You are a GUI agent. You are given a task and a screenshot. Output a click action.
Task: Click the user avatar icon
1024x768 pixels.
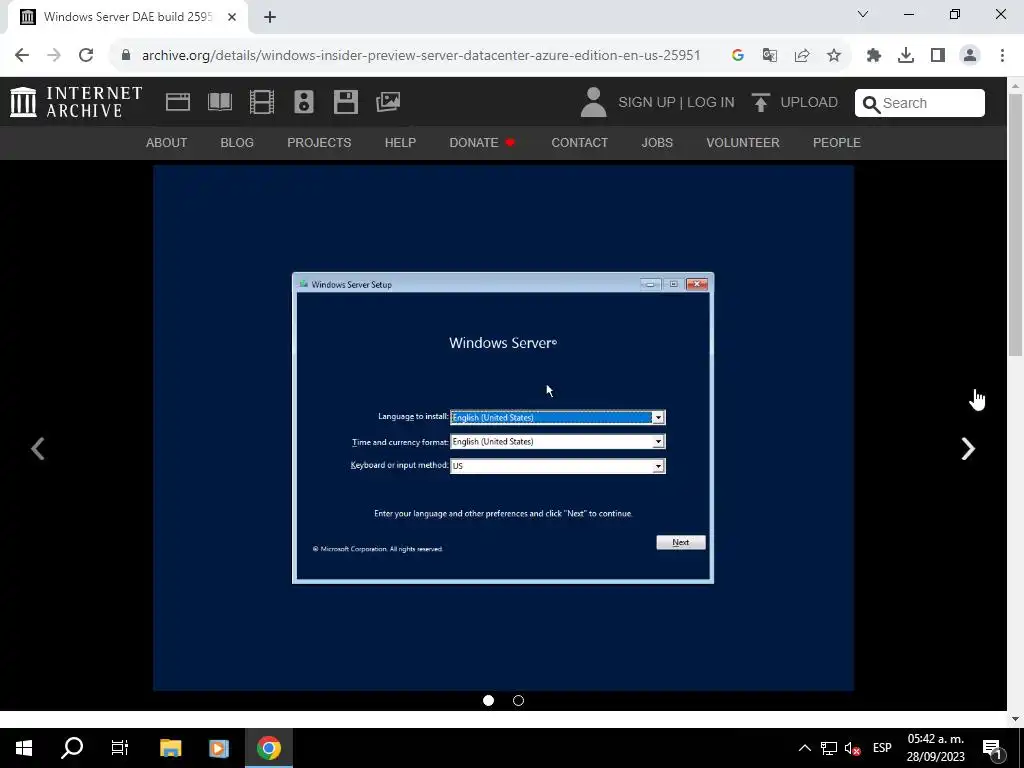pos(593,103)
